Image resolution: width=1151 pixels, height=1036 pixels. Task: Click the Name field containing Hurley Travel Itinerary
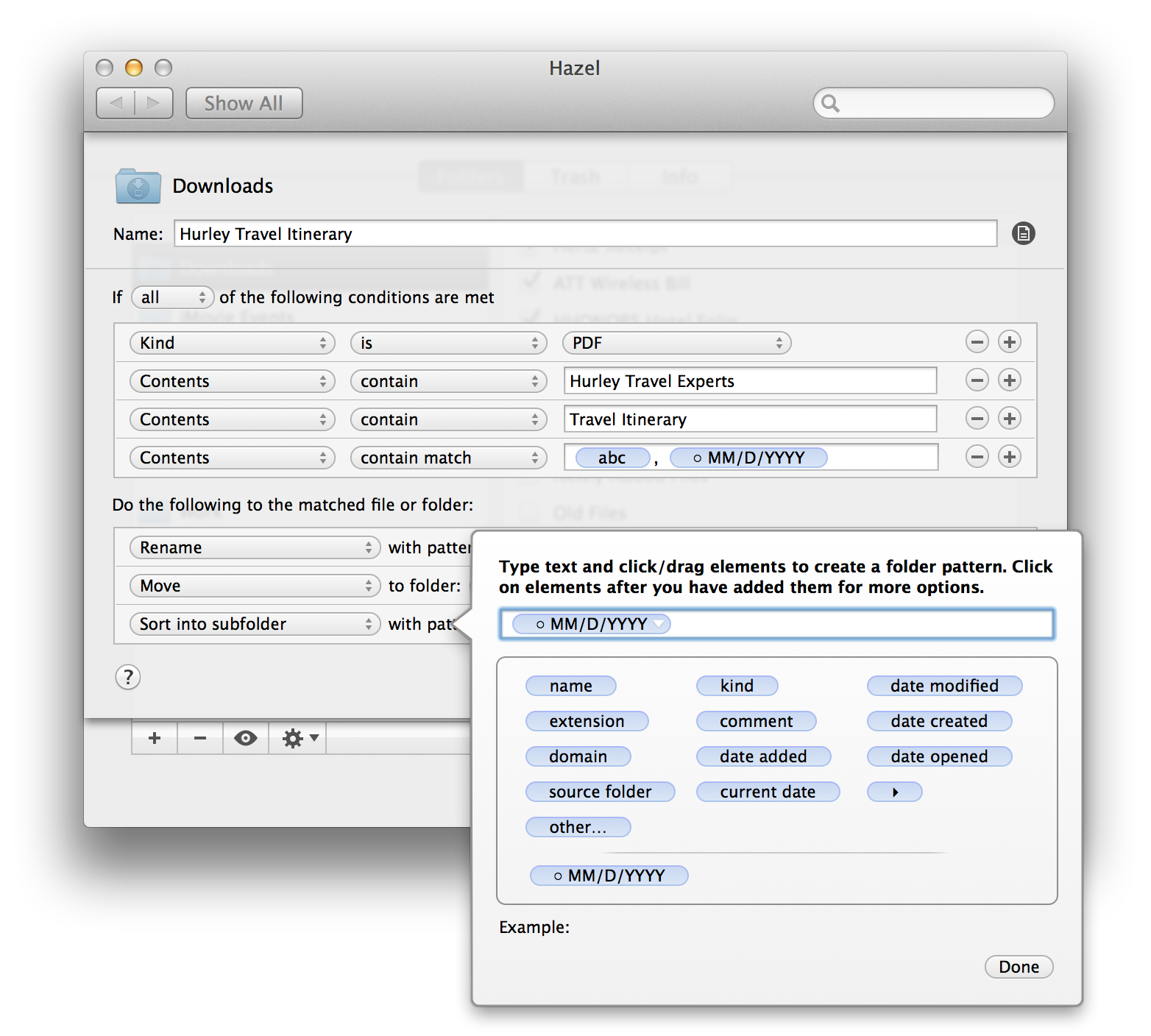(585, 233)
